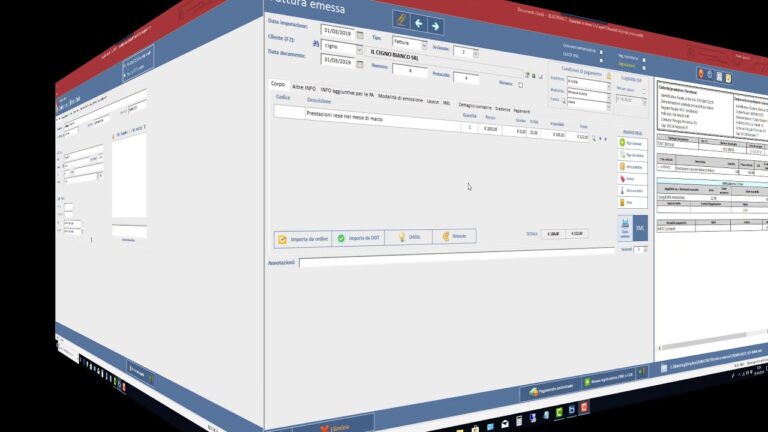
Task: Switch to the Layout tab
Action: (x=432, y=101)
